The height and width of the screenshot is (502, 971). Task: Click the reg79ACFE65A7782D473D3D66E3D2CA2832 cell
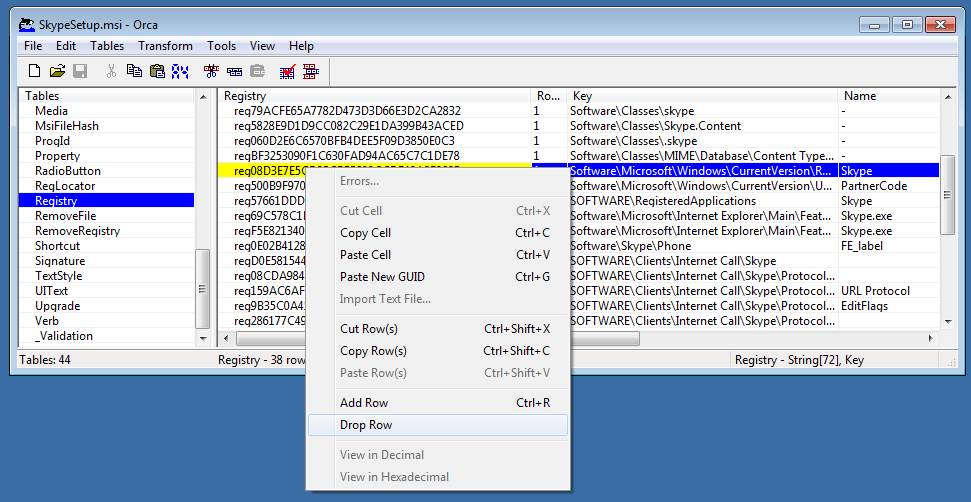375,111
